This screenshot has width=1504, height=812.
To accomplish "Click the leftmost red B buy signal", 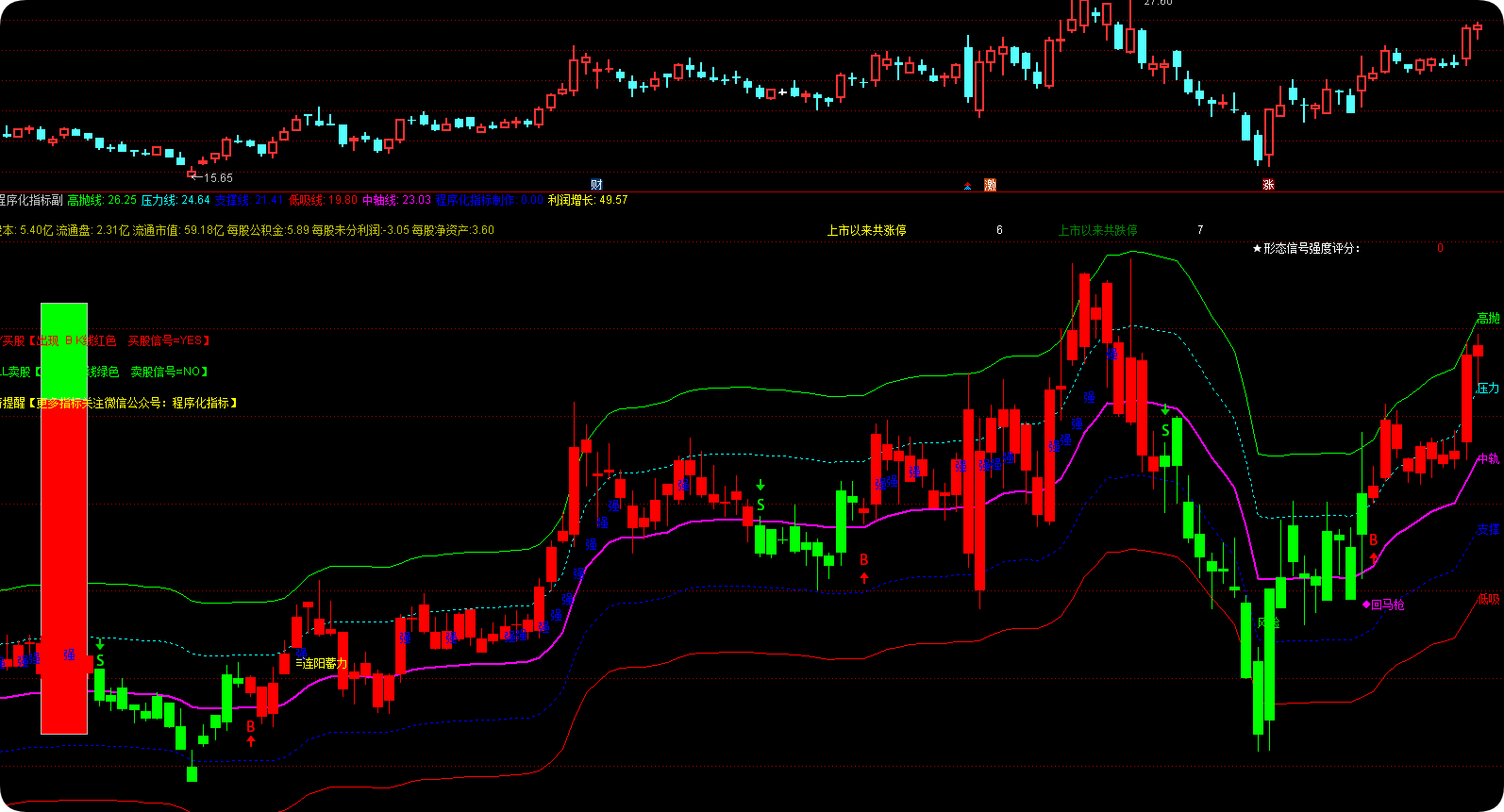I will point(251,726).
